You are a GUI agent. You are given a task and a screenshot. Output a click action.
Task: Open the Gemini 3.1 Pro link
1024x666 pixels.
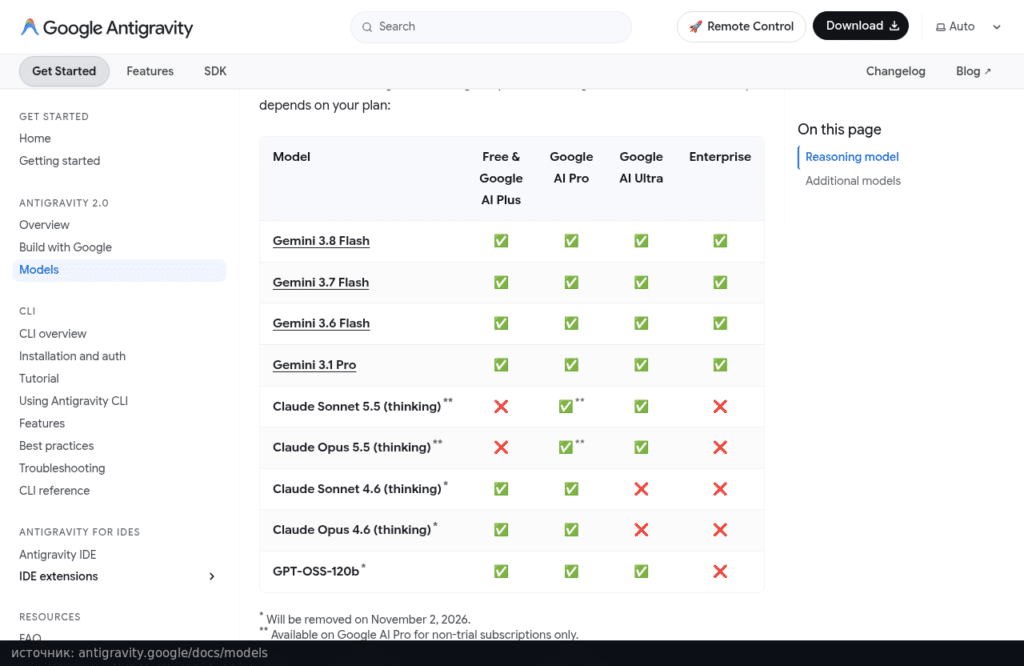314,365
